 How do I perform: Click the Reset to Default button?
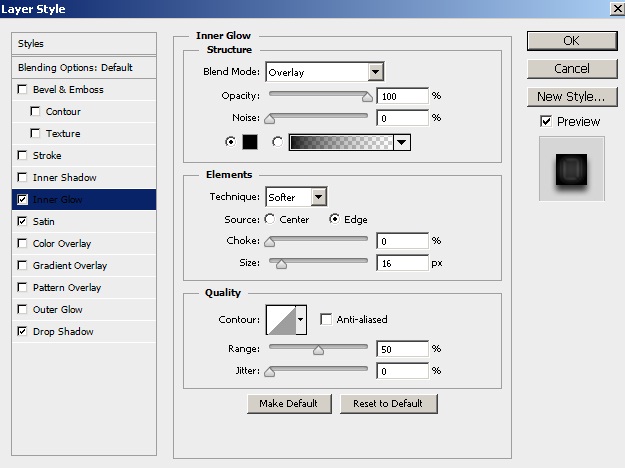coord(388,404)
